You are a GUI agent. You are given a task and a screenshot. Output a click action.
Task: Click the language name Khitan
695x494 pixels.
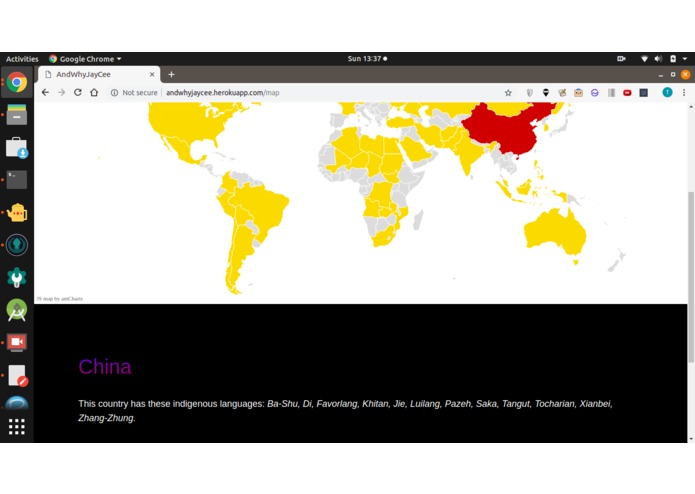click(375, 404)
